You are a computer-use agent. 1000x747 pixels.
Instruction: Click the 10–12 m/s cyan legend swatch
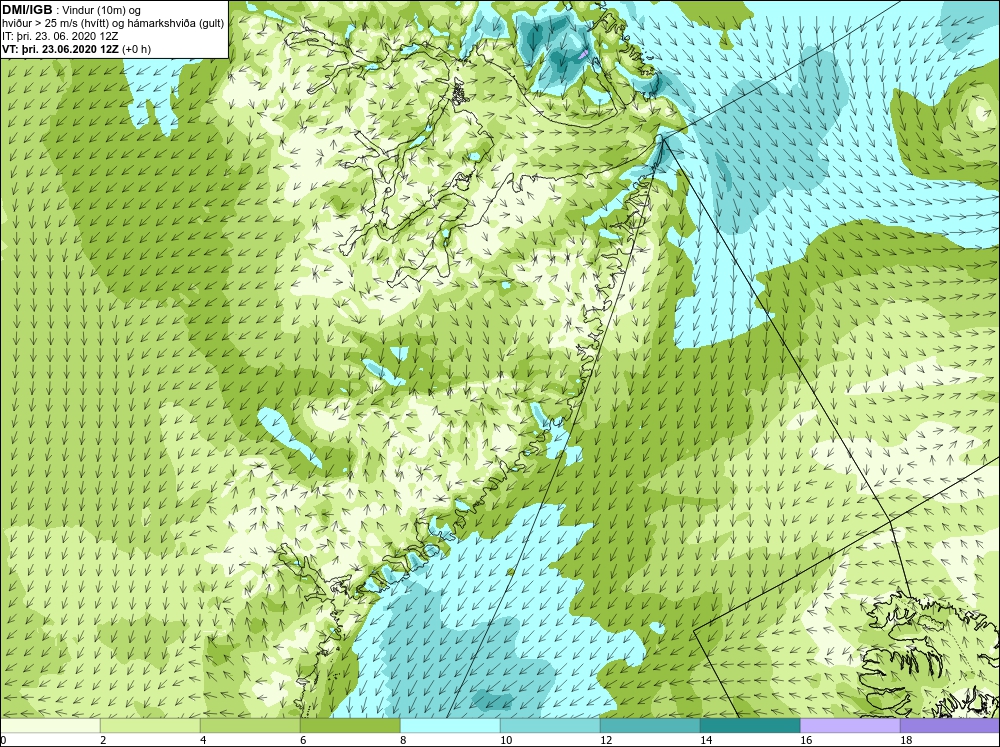click(550, 726)
